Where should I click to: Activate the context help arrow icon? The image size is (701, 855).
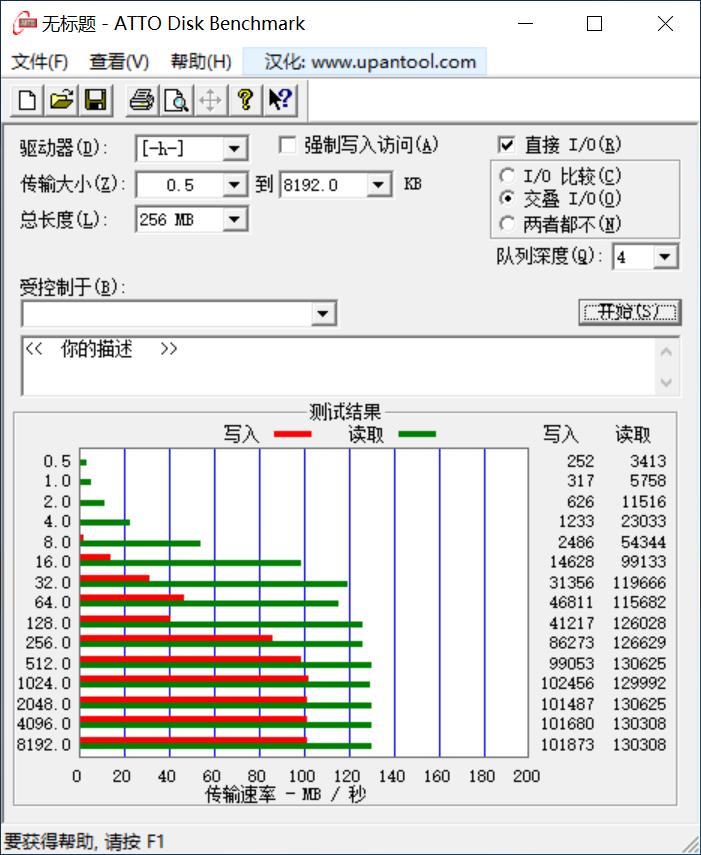(x=280, y=100)
